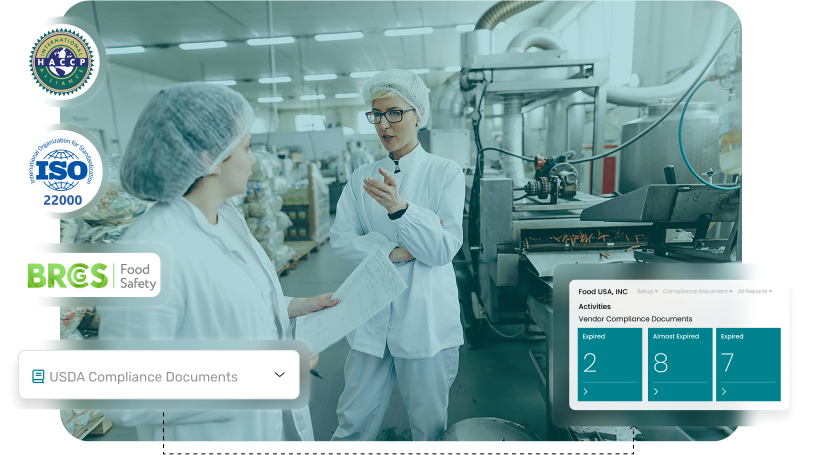This screenshot has height=455, width=813.
Task: Click the Vendor Compliance Documents heading
Action: click(x=635, y=319)
